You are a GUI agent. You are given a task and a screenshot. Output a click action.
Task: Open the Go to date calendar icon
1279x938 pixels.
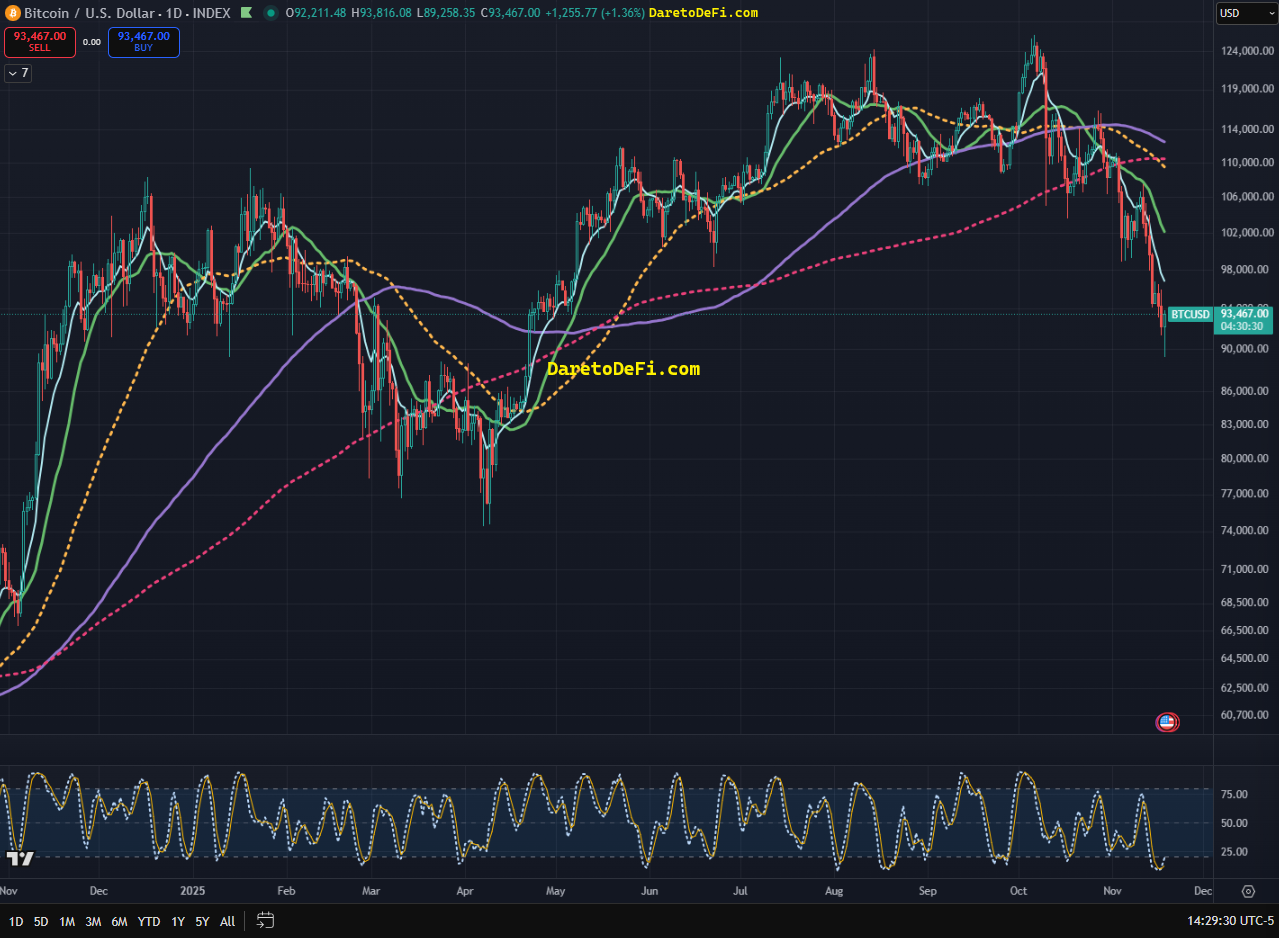click(x=265, y=920)
